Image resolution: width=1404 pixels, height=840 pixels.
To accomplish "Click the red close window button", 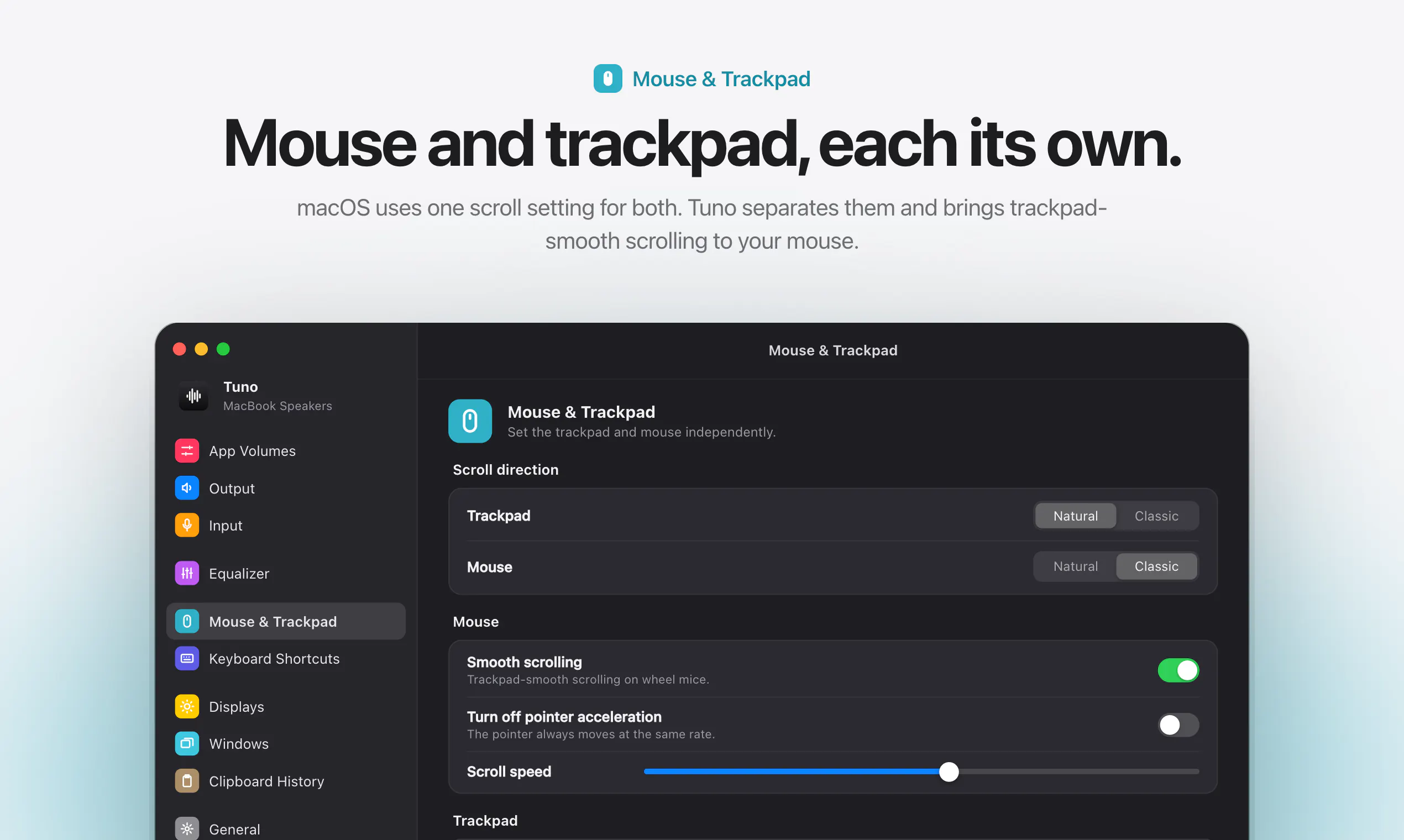I will [180, 349].
